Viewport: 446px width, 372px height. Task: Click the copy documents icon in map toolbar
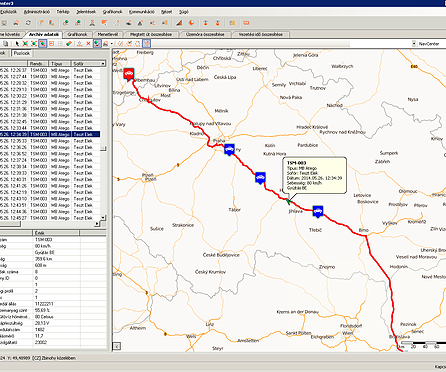pyautogui.click(x=6, y=44)
